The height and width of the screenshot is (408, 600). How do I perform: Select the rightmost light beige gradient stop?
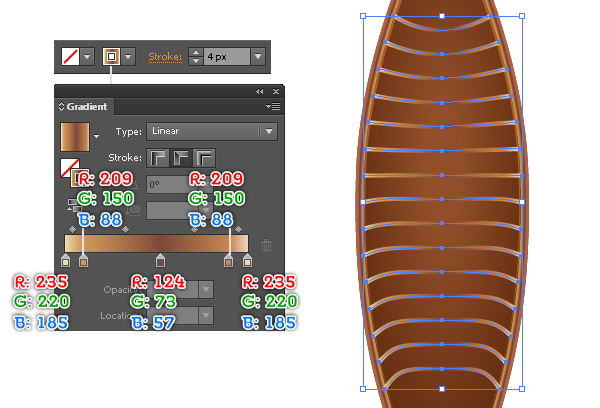click(x=247, y=260)
